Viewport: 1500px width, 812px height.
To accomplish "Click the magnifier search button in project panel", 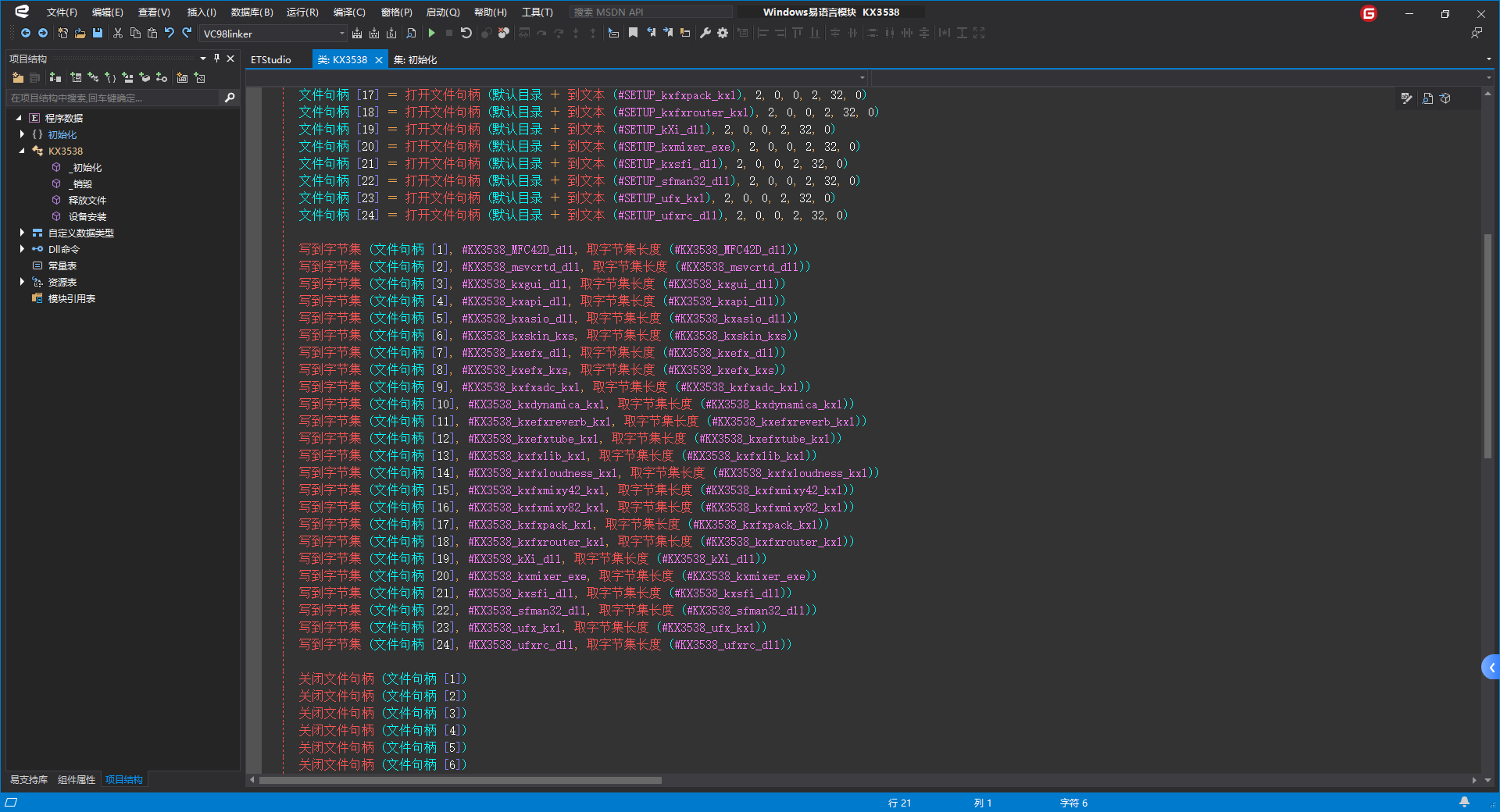I will coord(230,98).
